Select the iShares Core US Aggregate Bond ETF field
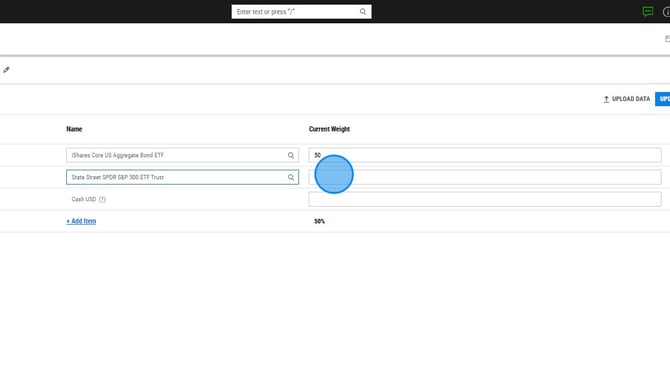The image size is (670, 373). click(182, 156)
